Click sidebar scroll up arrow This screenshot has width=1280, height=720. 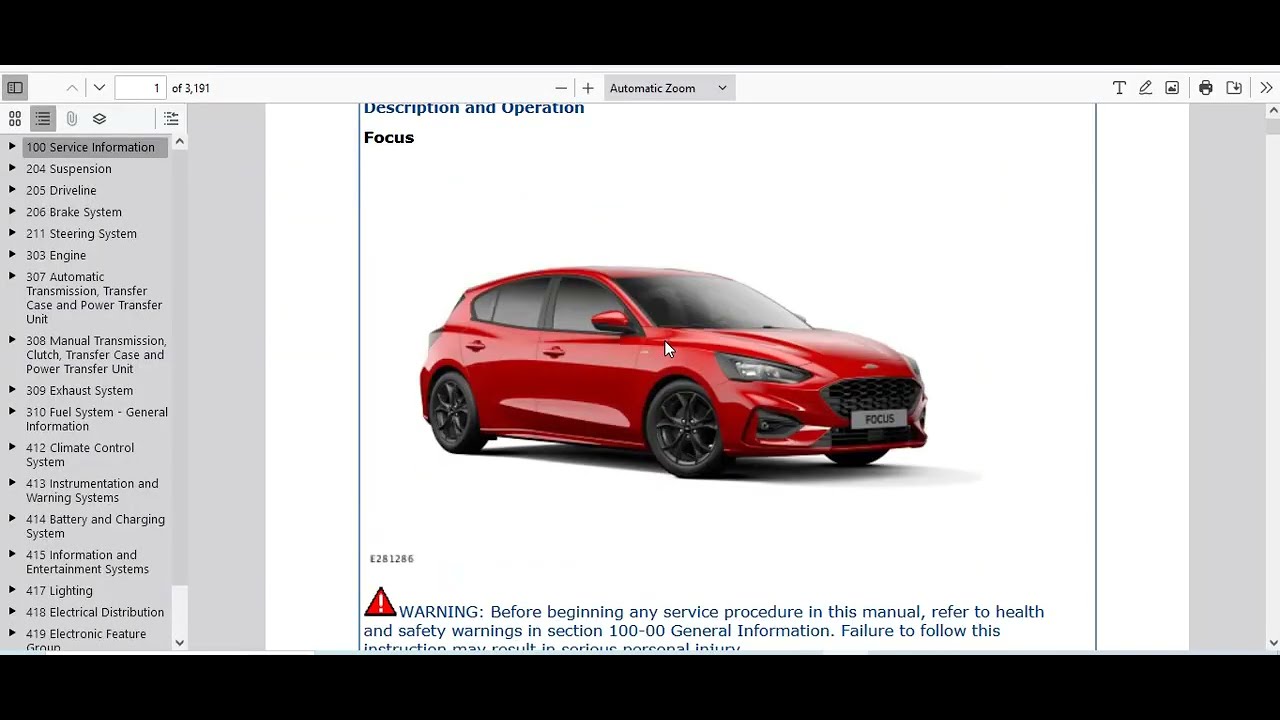click(180, 142)
